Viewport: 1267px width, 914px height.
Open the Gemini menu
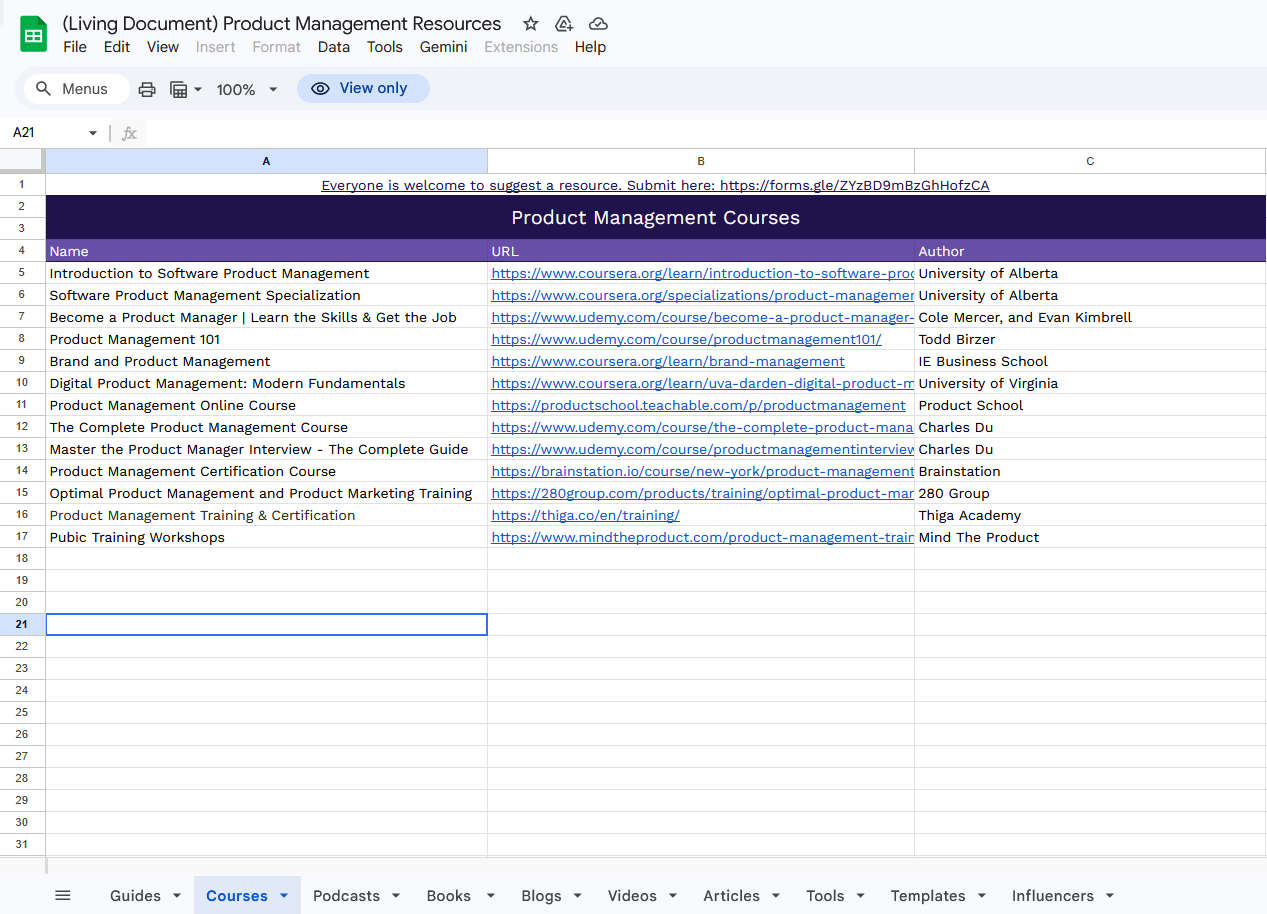pyautogui.click(x=444, y=47)
